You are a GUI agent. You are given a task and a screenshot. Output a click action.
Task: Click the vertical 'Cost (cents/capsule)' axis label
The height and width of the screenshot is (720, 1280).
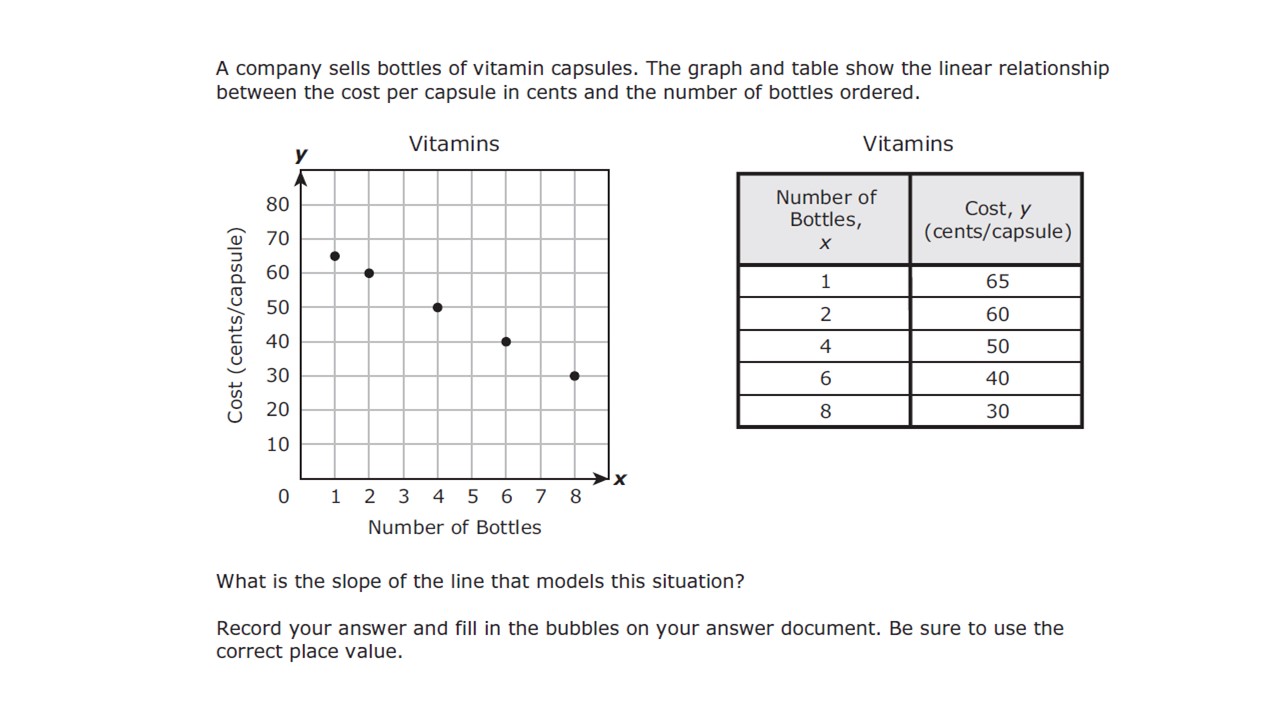[x=236, y=325]
